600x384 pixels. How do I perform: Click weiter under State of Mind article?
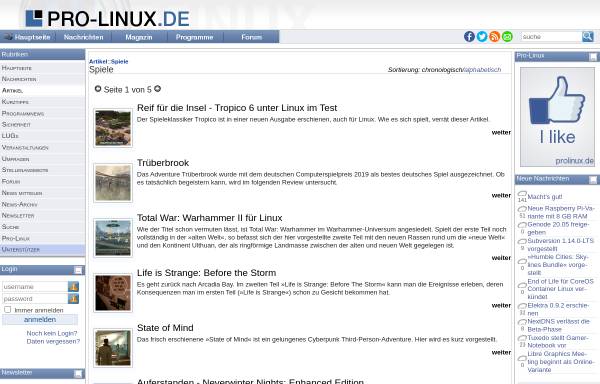(x=501, y=352)
